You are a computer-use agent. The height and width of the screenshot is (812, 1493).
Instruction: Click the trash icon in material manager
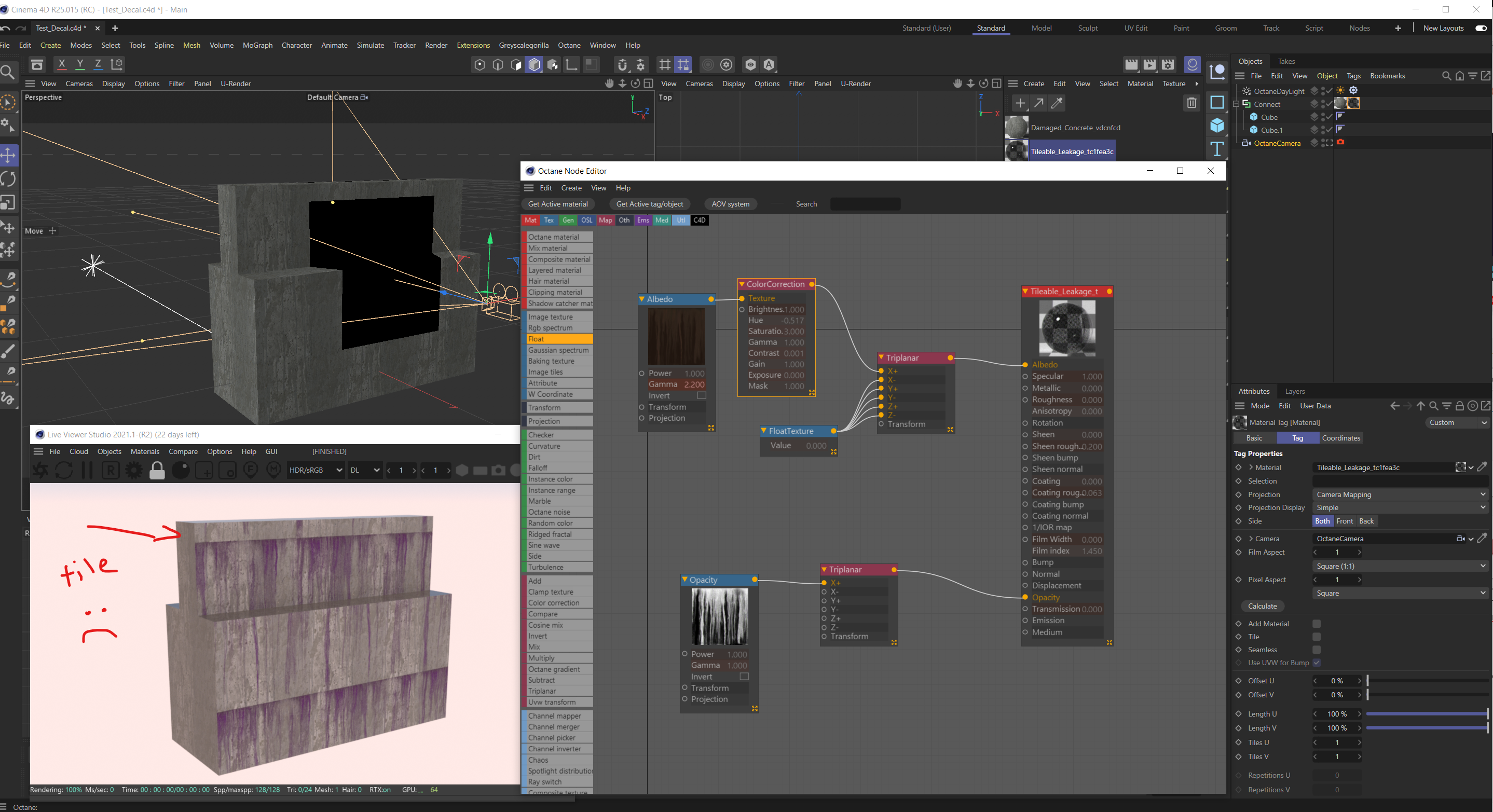point(1191,103)
